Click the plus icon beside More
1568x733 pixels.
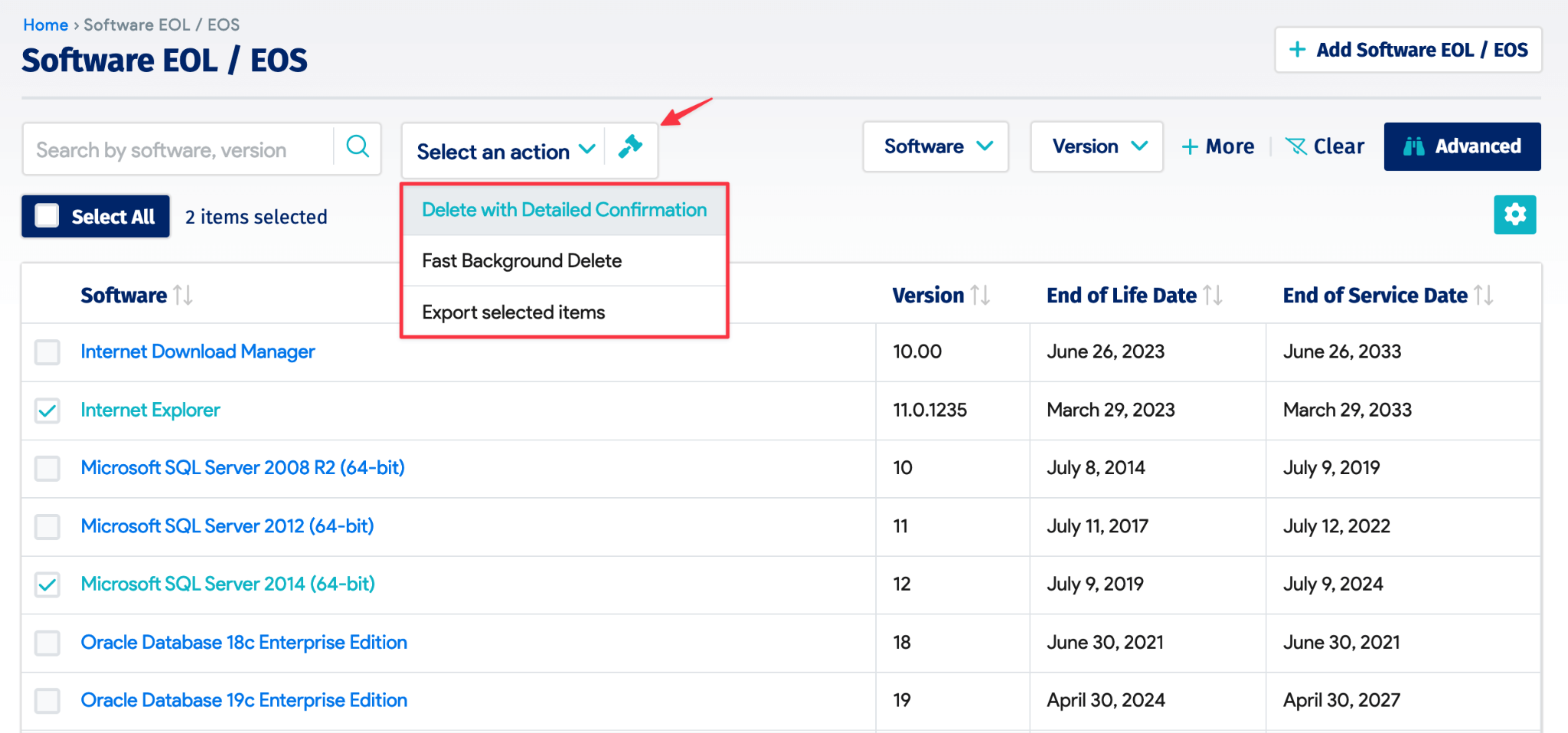pyautogui.click(x=1190, y=147)
